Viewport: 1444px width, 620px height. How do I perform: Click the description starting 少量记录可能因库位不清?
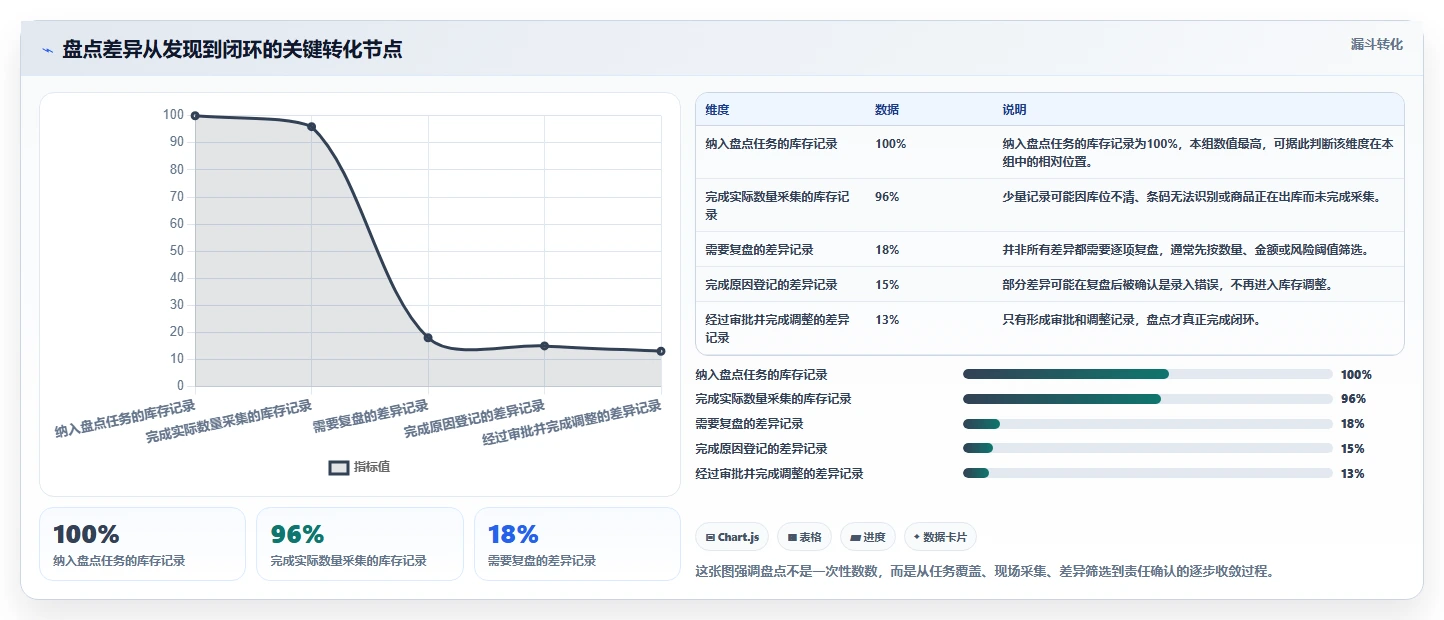[1192, 197]
